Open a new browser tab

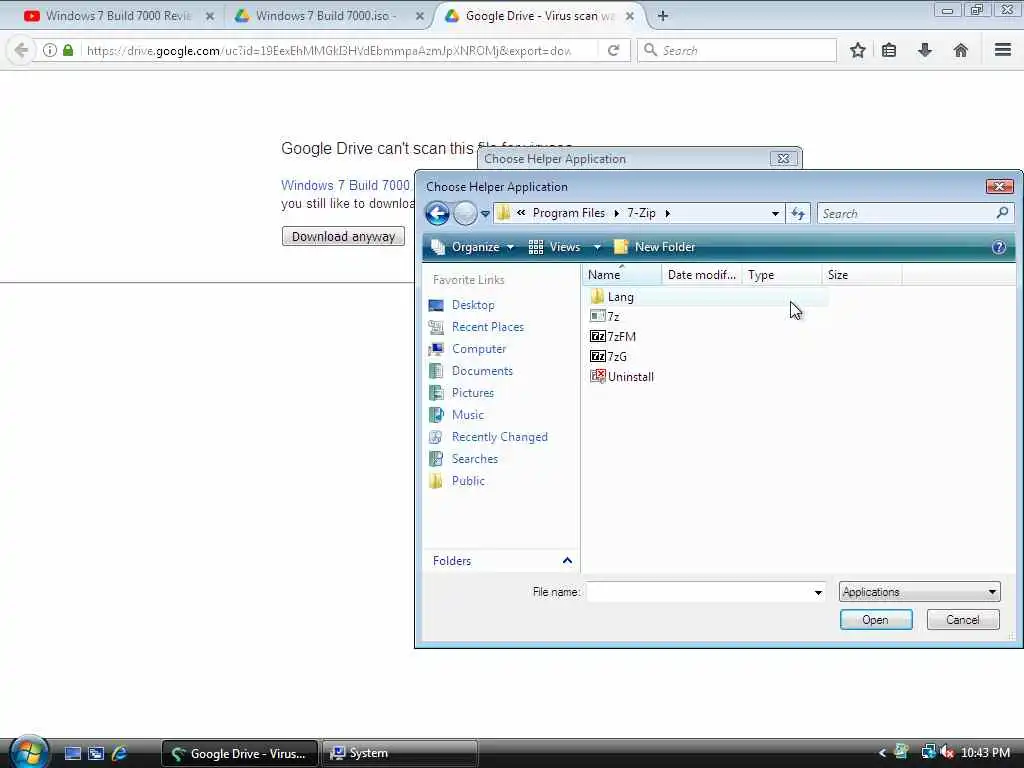(x=663, y=16)
